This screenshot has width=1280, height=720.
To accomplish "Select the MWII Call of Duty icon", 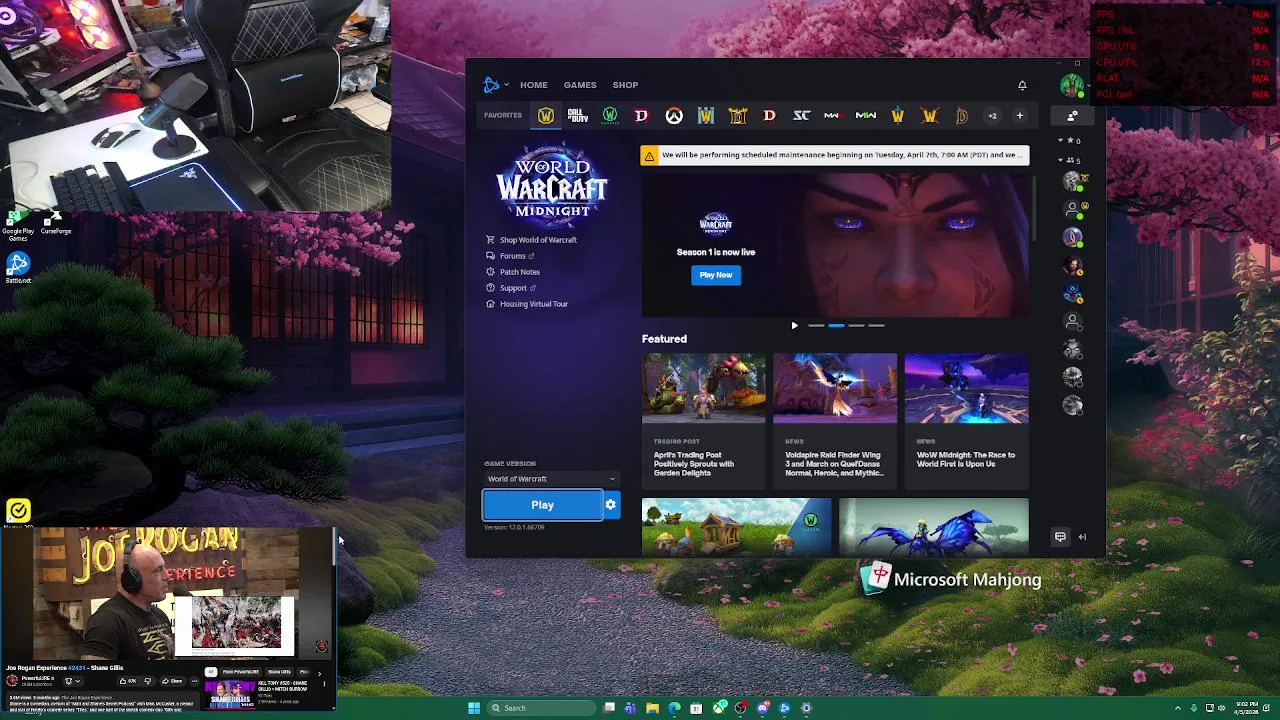I will coord(866,116).
